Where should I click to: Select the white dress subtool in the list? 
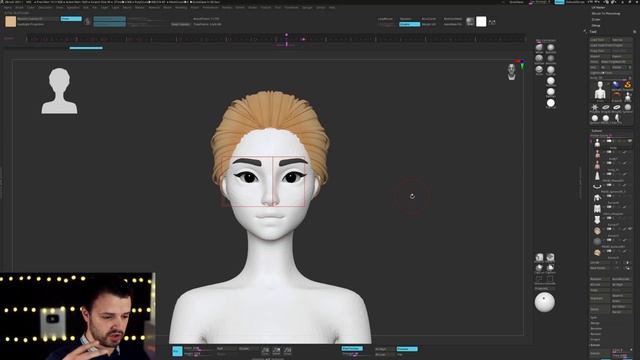pyautogui.click(x=597, y=176)
